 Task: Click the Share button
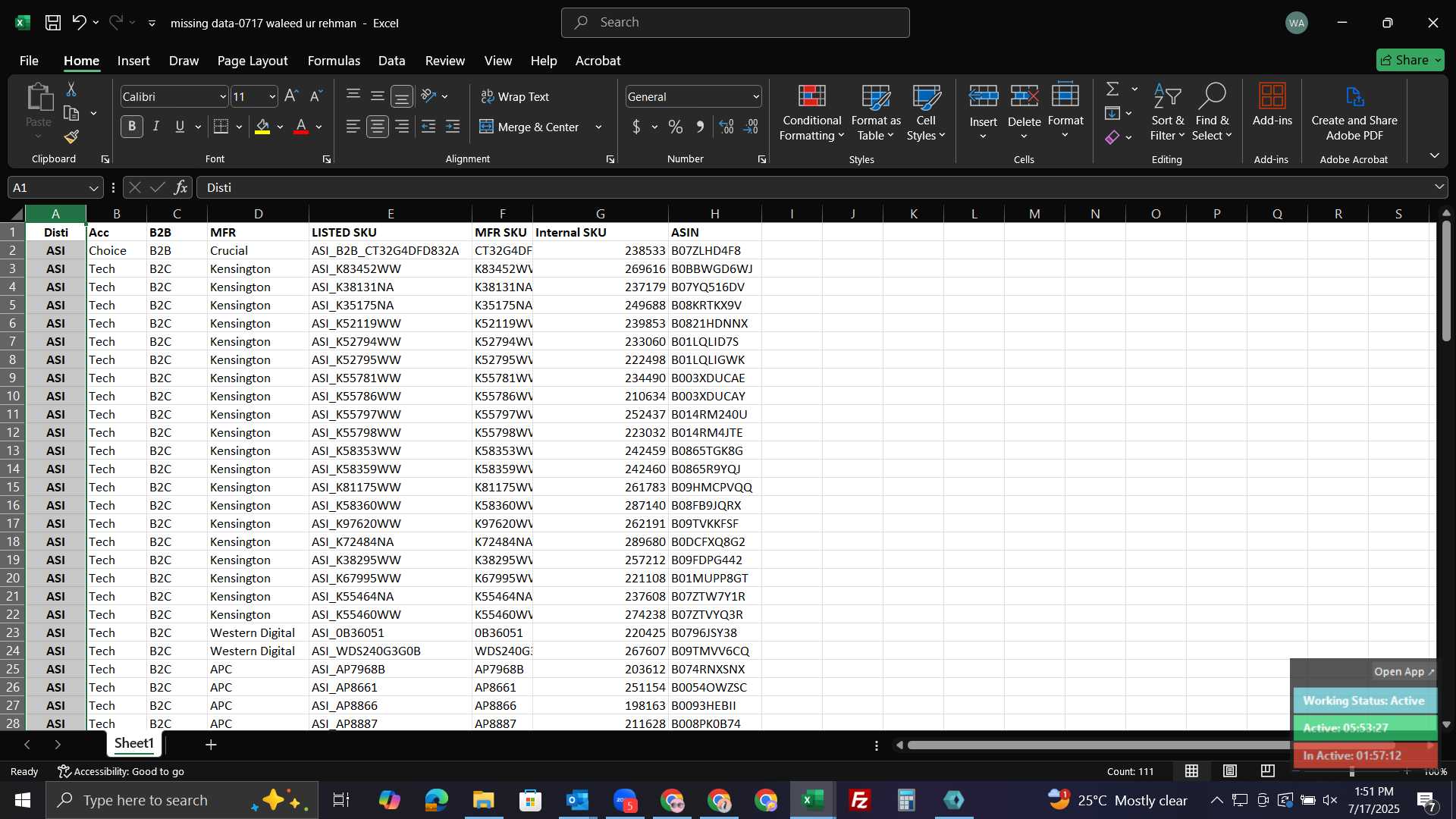tap(1410, 60)
